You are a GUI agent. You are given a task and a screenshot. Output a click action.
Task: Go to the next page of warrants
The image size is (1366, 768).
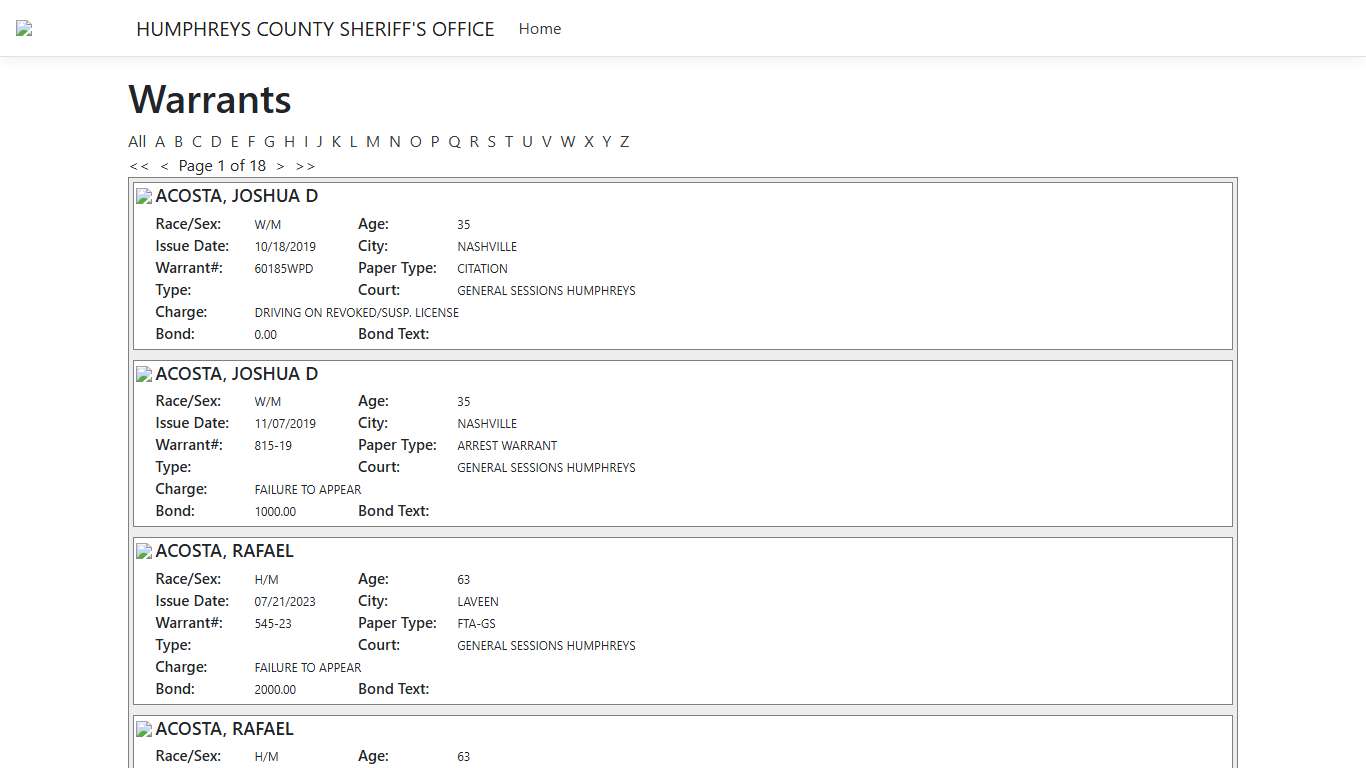[280, 165]
